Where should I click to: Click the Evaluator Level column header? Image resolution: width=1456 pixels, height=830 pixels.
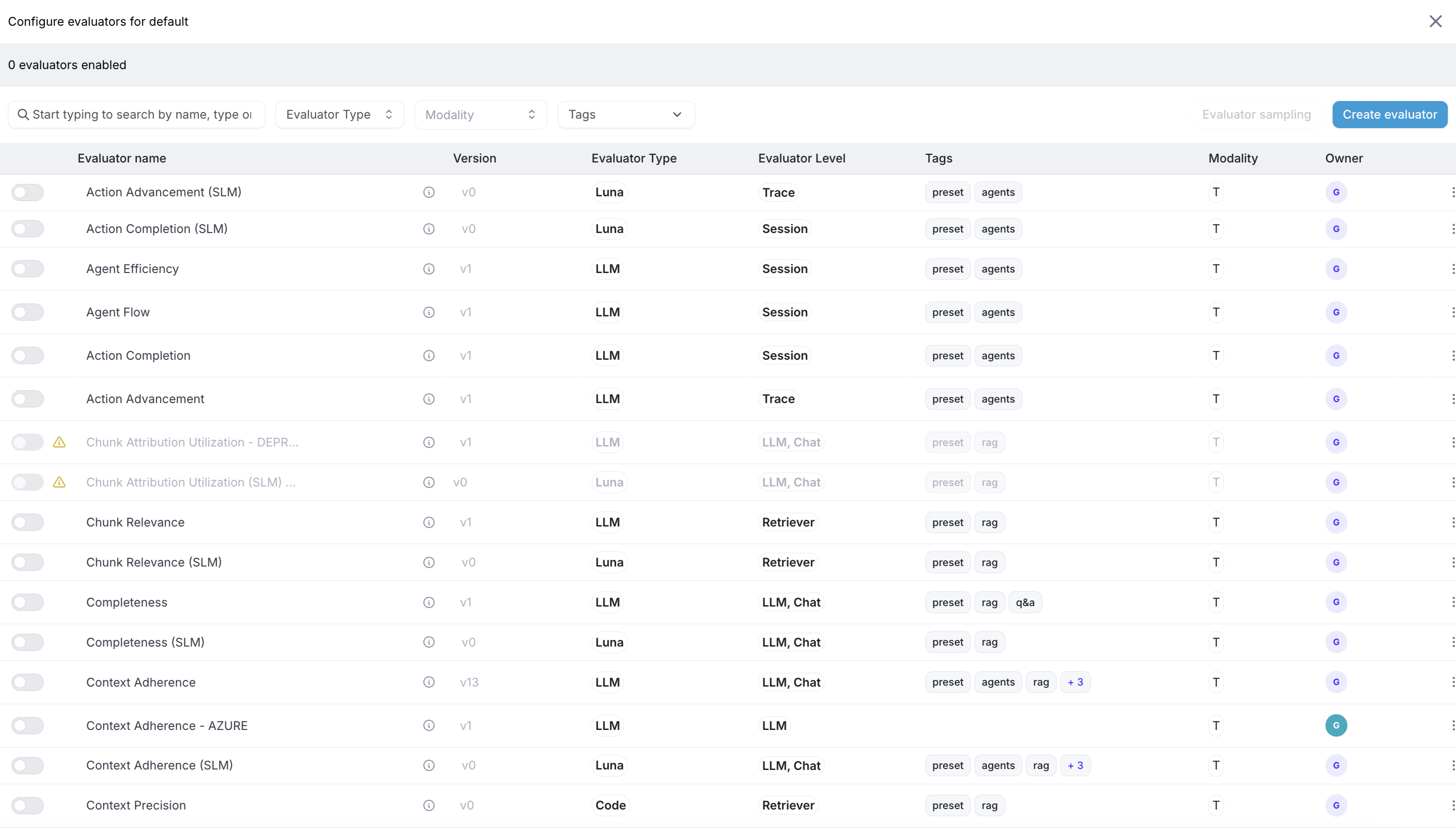[x=801, y=158]
